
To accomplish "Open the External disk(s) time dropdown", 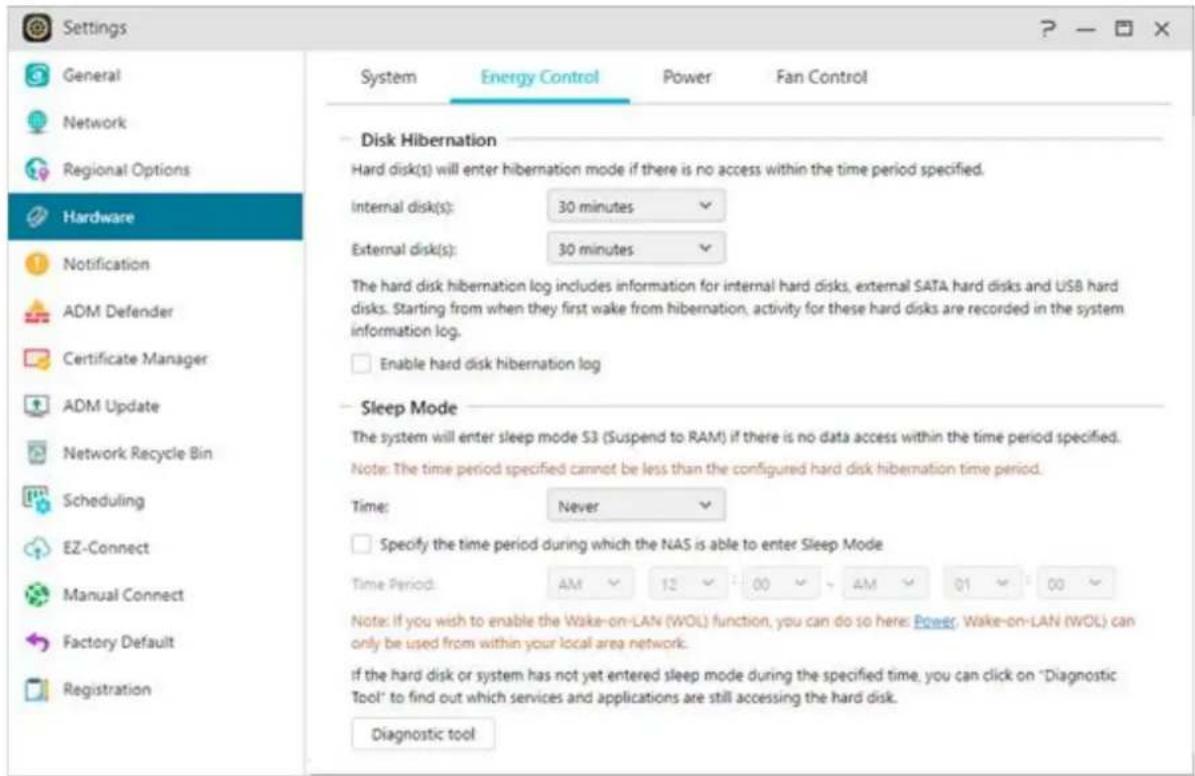I will click(635, 248).
